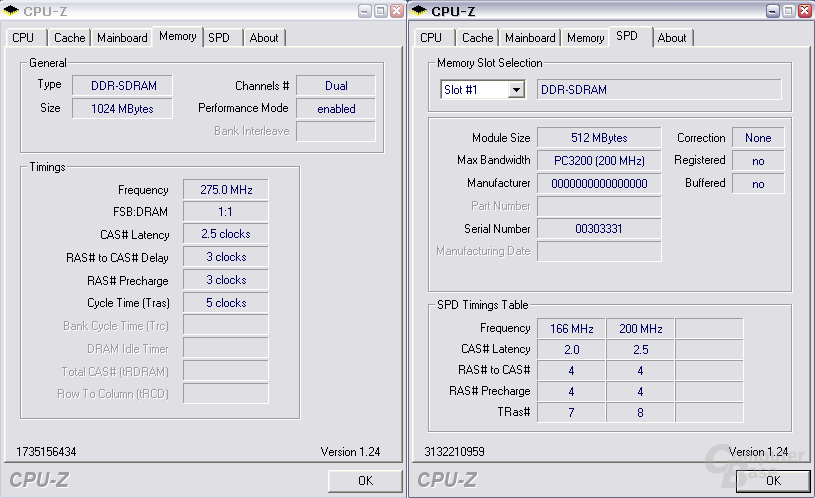815x498 pixels.
Task: Click Version 1.24 text in left window
Action: pos(350,452)
